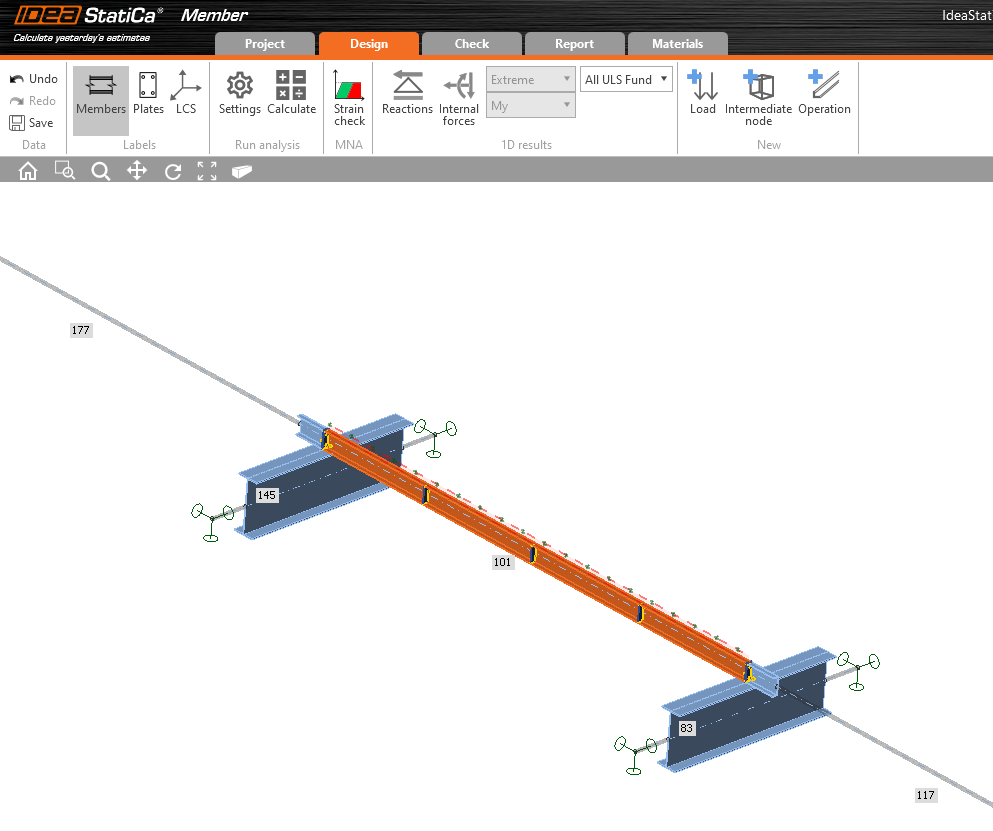Toggle the LCS labels display
993x831 pixels.
click(186, 96)
